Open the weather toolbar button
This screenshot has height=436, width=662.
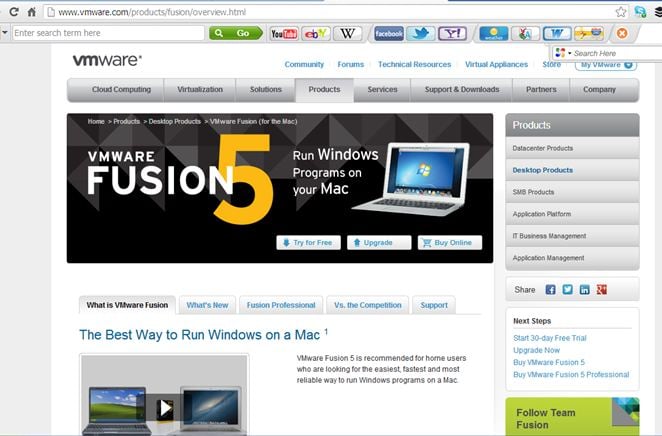[494, 33]
